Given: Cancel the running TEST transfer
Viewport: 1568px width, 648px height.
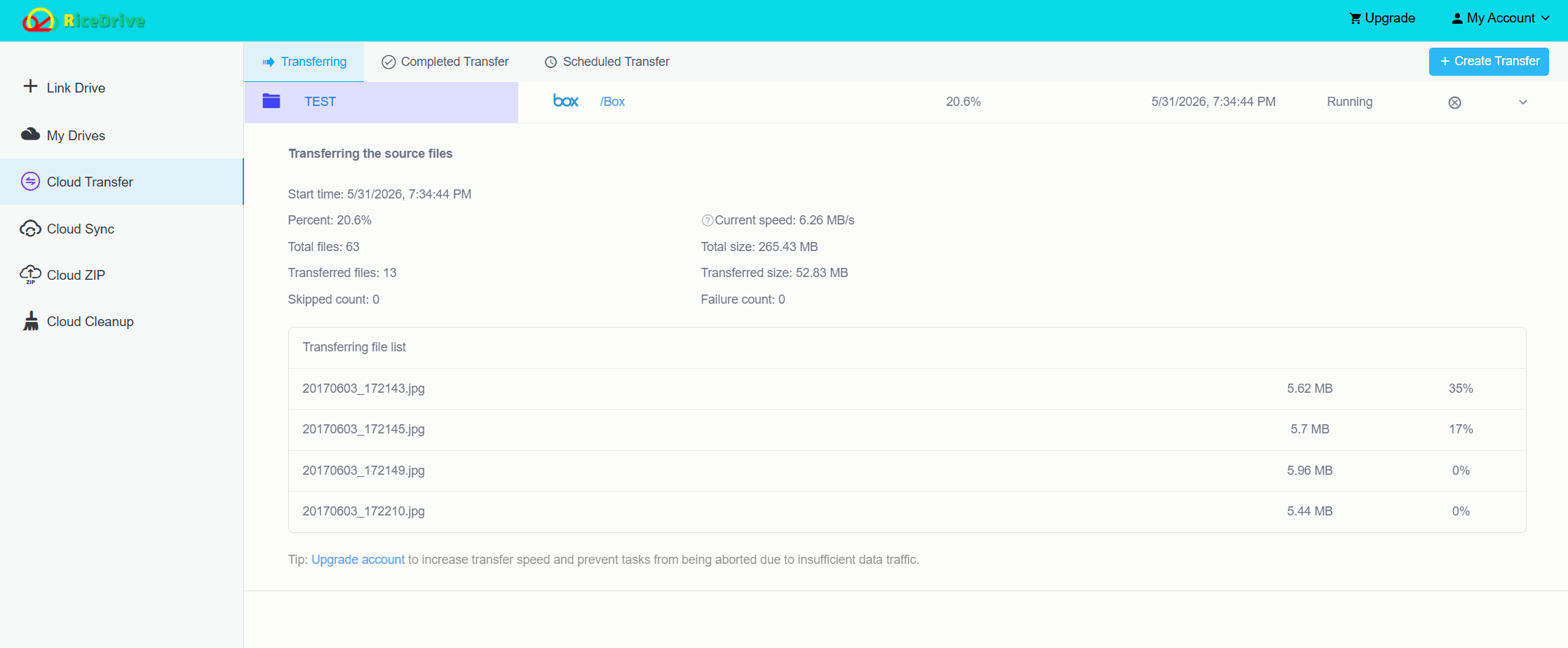Looking at the screenshot, I should point(1455,102).
